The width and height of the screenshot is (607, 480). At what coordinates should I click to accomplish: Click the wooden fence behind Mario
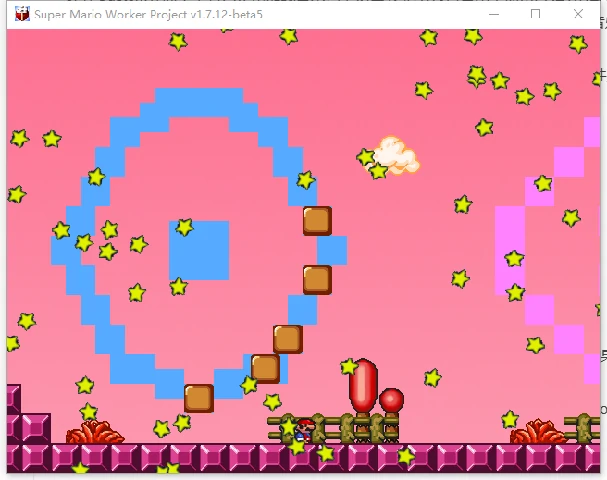333,428
